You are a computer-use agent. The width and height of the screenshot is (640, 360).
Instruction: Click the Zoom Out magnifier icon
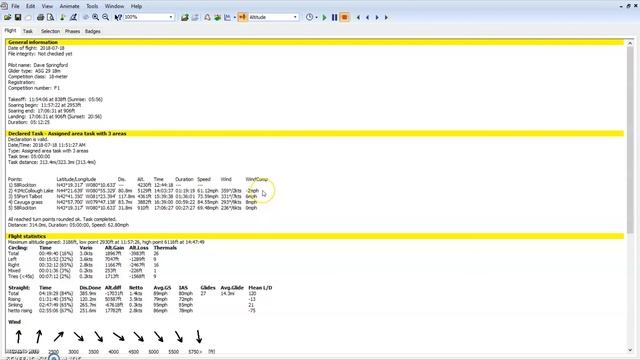coord(106,17)
